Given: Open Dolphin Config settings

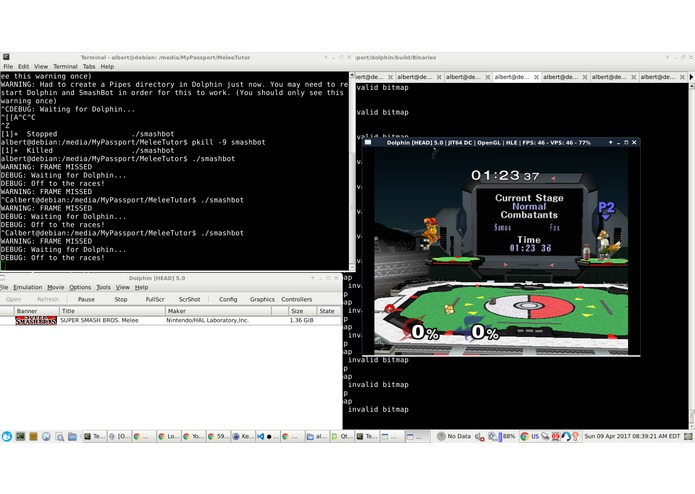Looking at the screenshot, I should click(x=228, y=300).
